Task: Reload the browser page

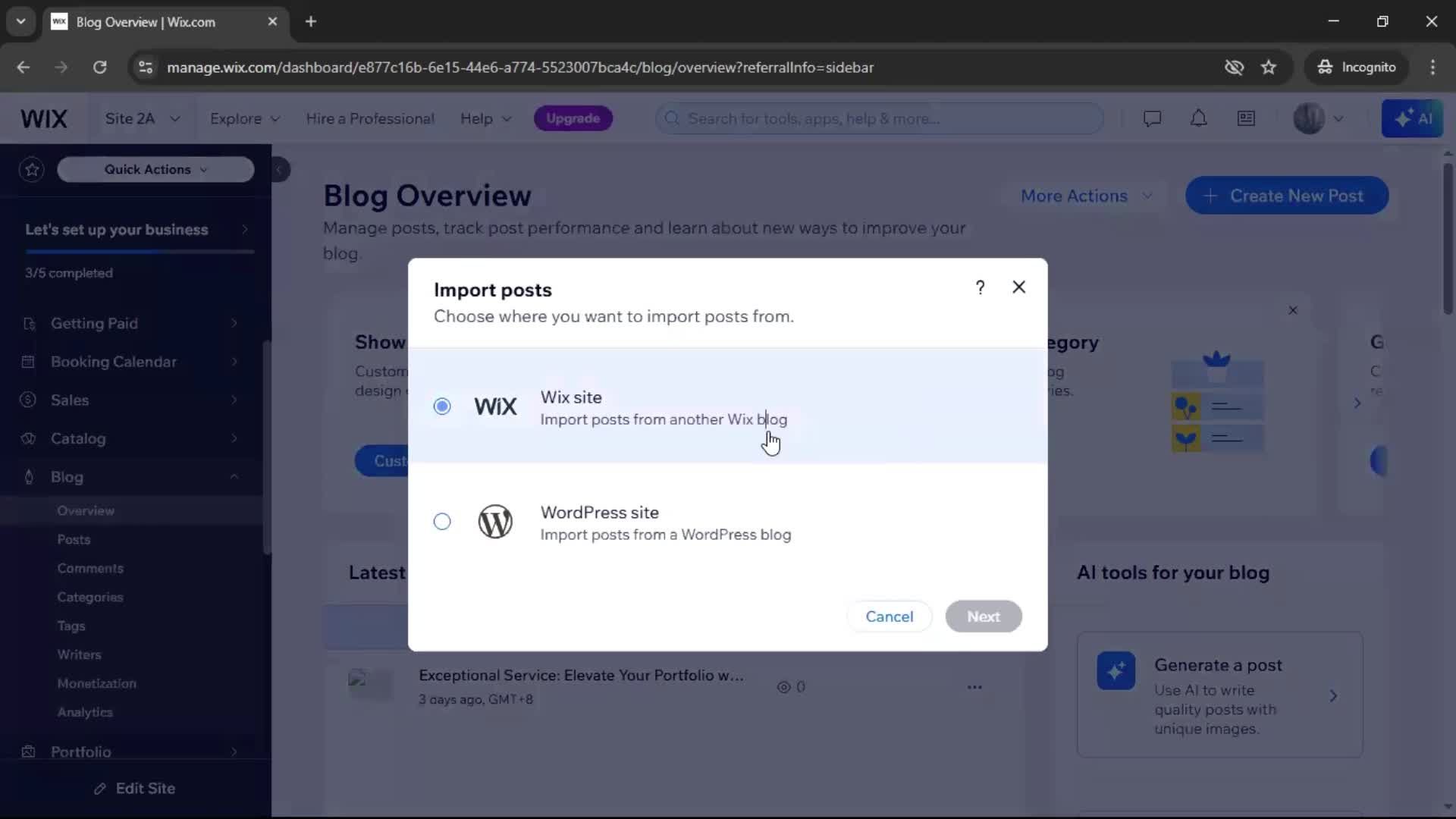Action: (x=99, y=67)
